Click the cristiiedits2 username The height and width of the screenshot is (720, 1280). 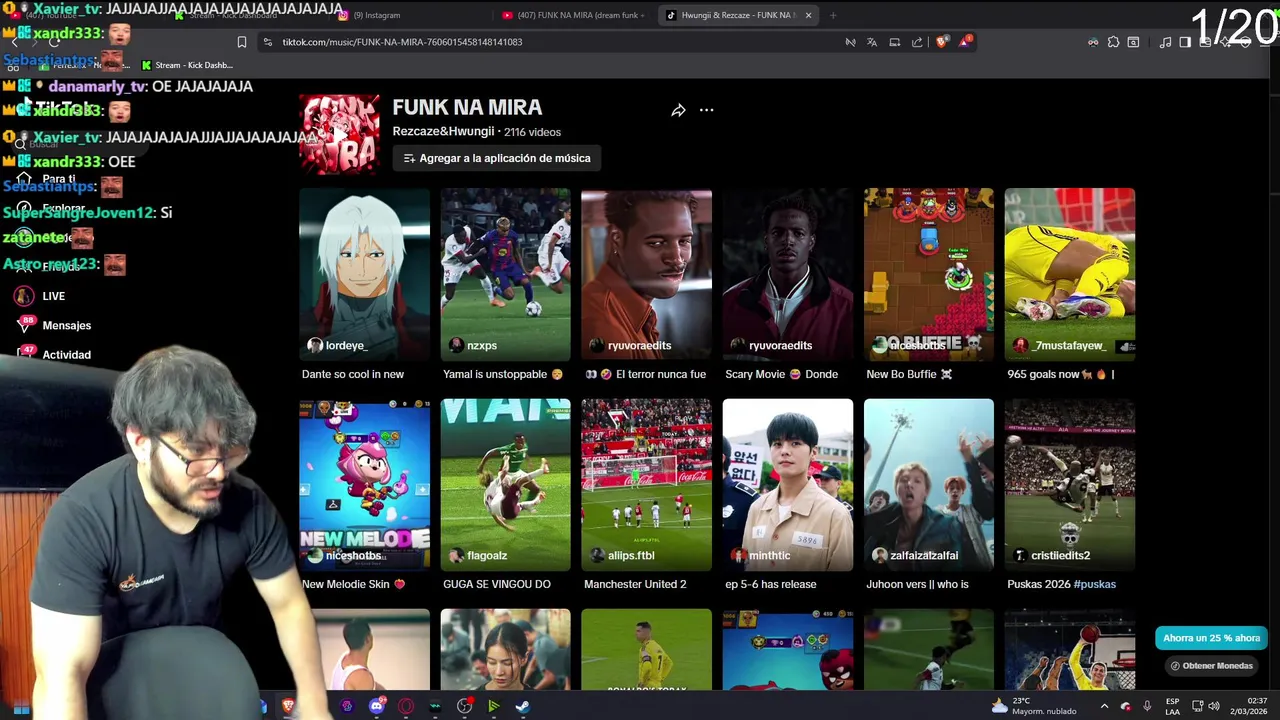point(1061,555)
